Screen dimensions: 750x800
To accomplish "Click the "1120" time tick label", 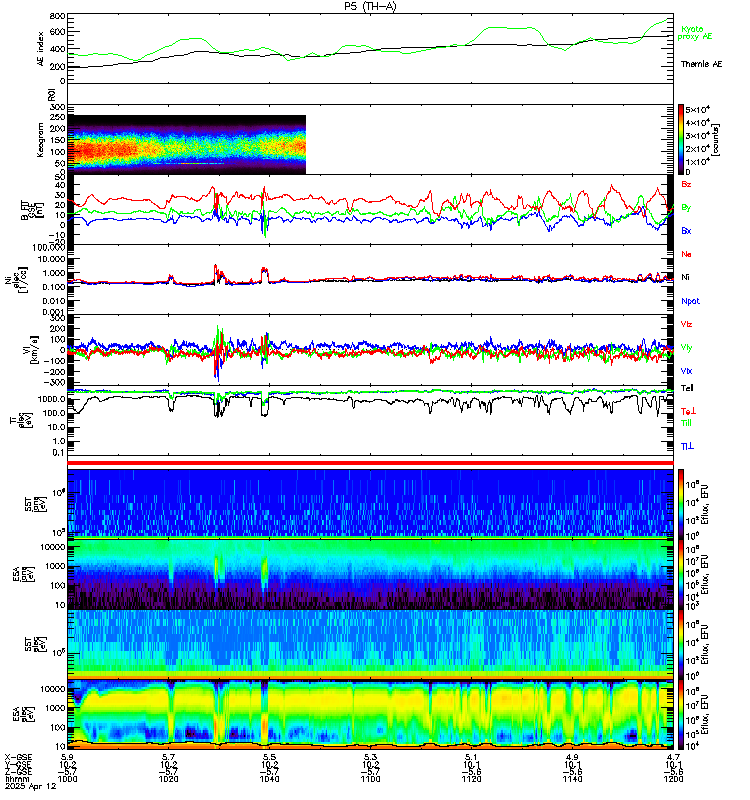I will 471,779.
